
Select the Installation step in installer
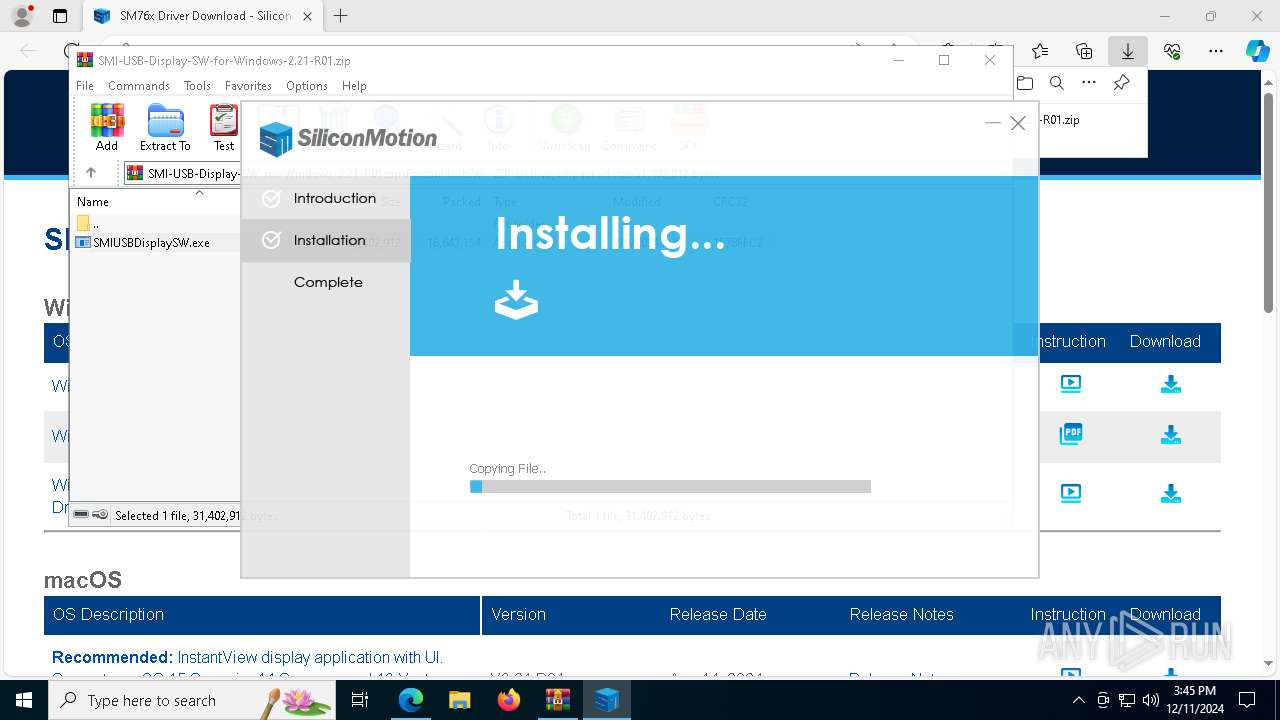click(325, 240)
